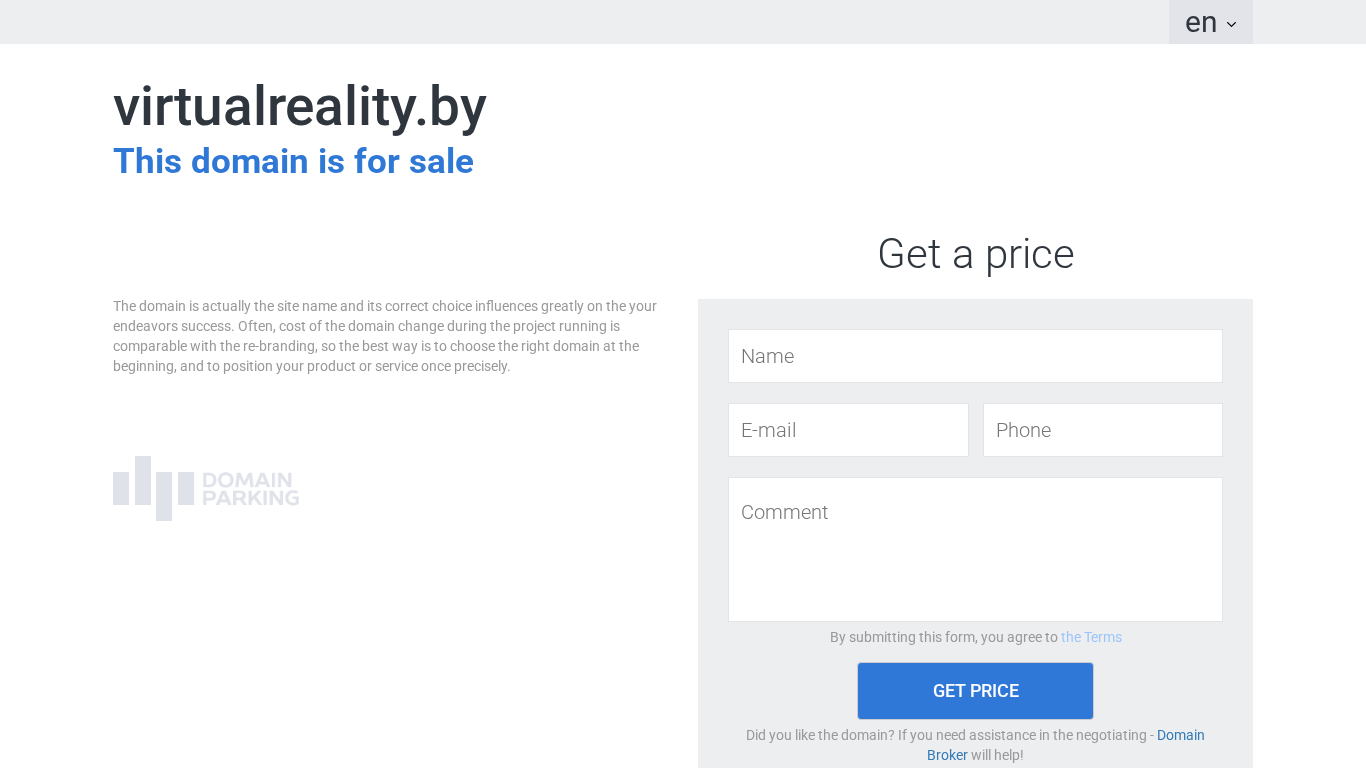Select the Phone input field
1366x768 pixels.
[1102, 430]
